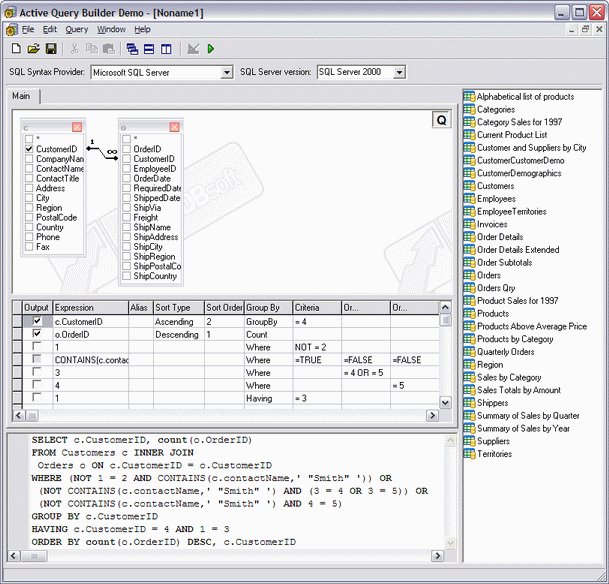Click the Cascade windows toolbar icon

[x=132, y=49]
